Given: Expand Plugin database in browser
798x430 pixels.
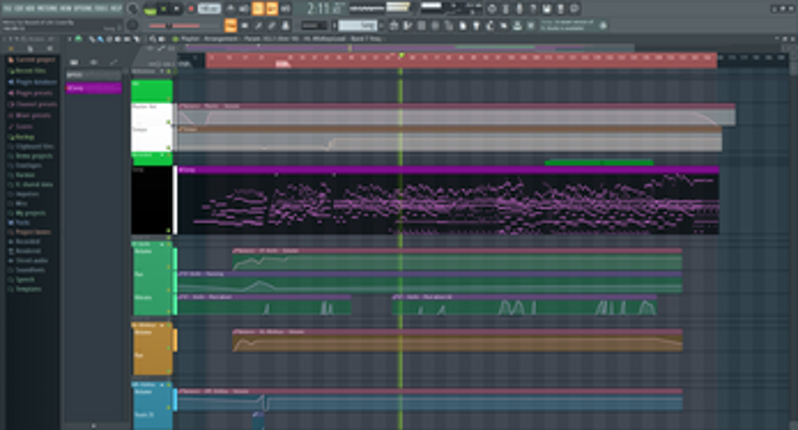Looking at the screenshot, I should pyautogui.click(x=36, y=82).
